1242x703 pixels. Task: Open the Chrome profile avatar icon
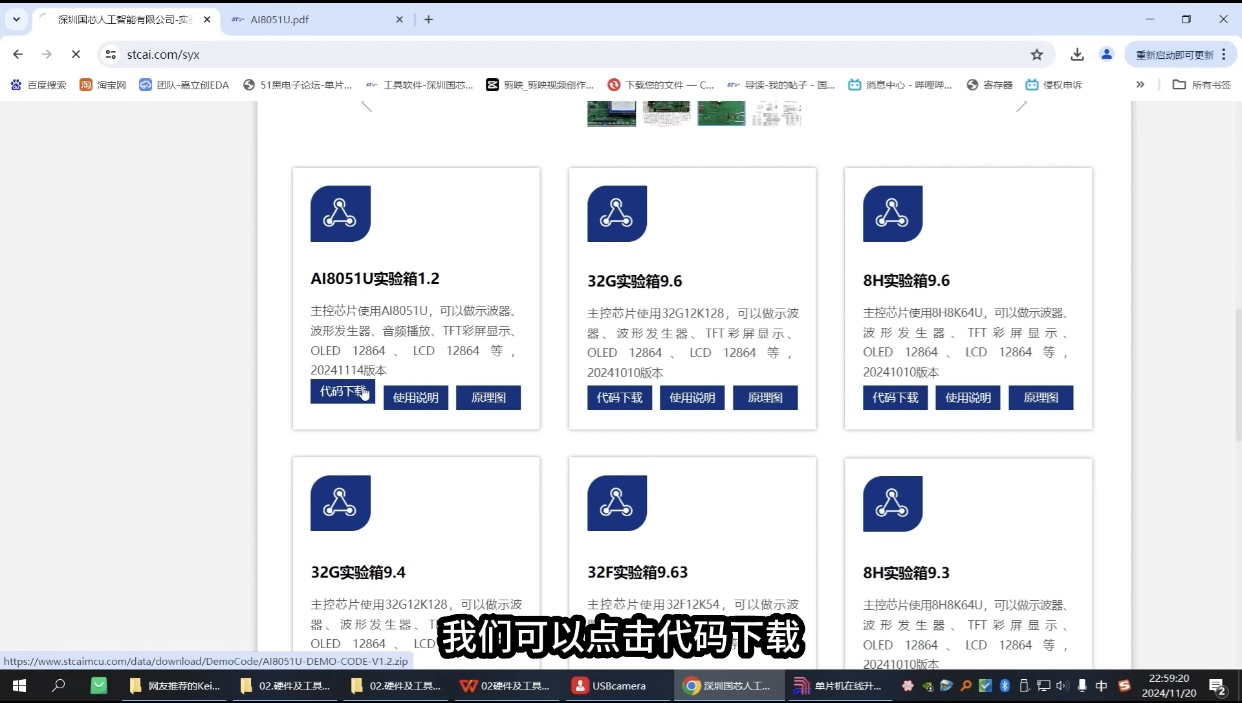pyautogui.click(x=1106, y=54)
